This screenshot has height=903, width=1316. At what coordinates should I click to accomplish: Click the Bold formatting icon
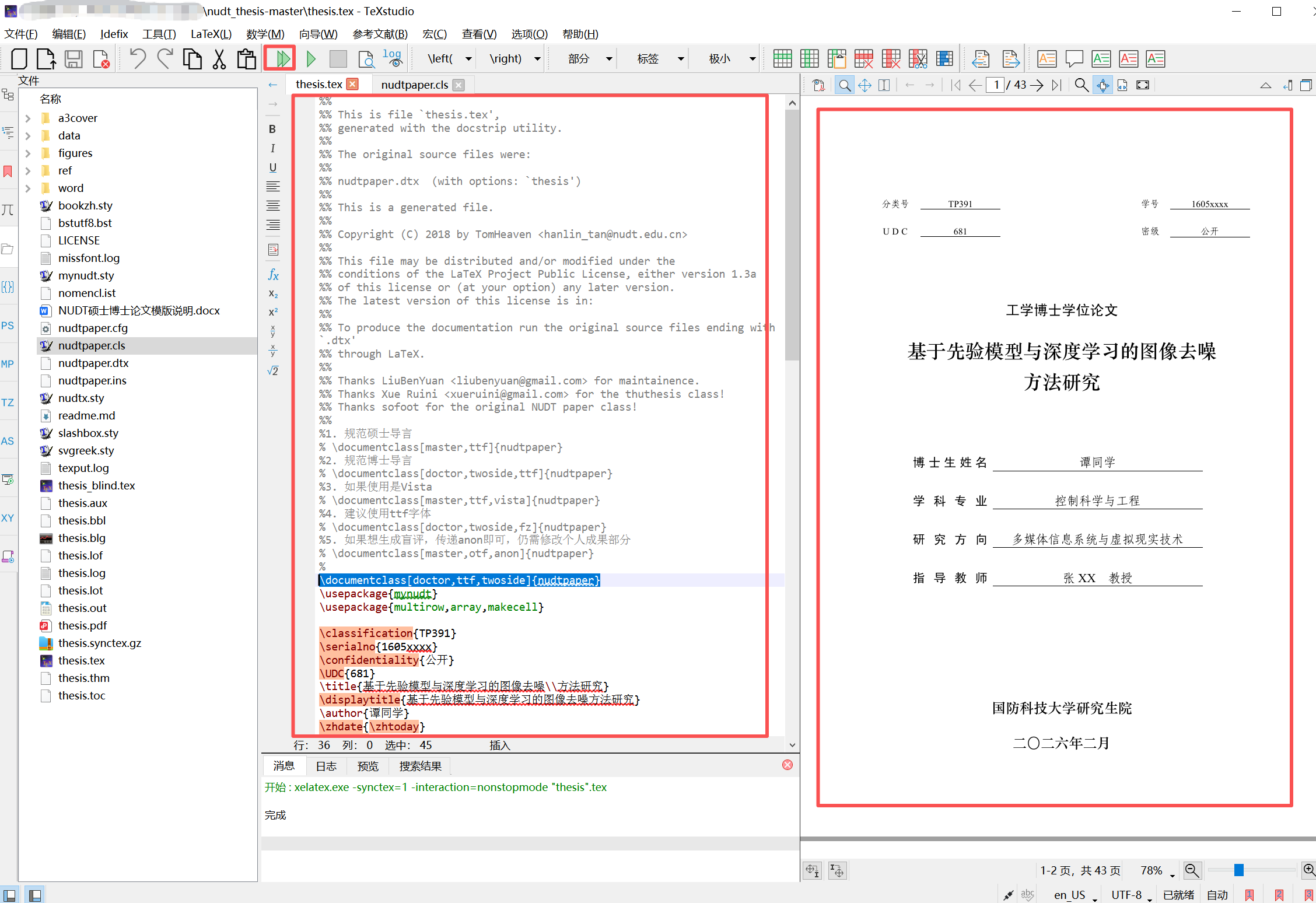(x=272, y=129)
